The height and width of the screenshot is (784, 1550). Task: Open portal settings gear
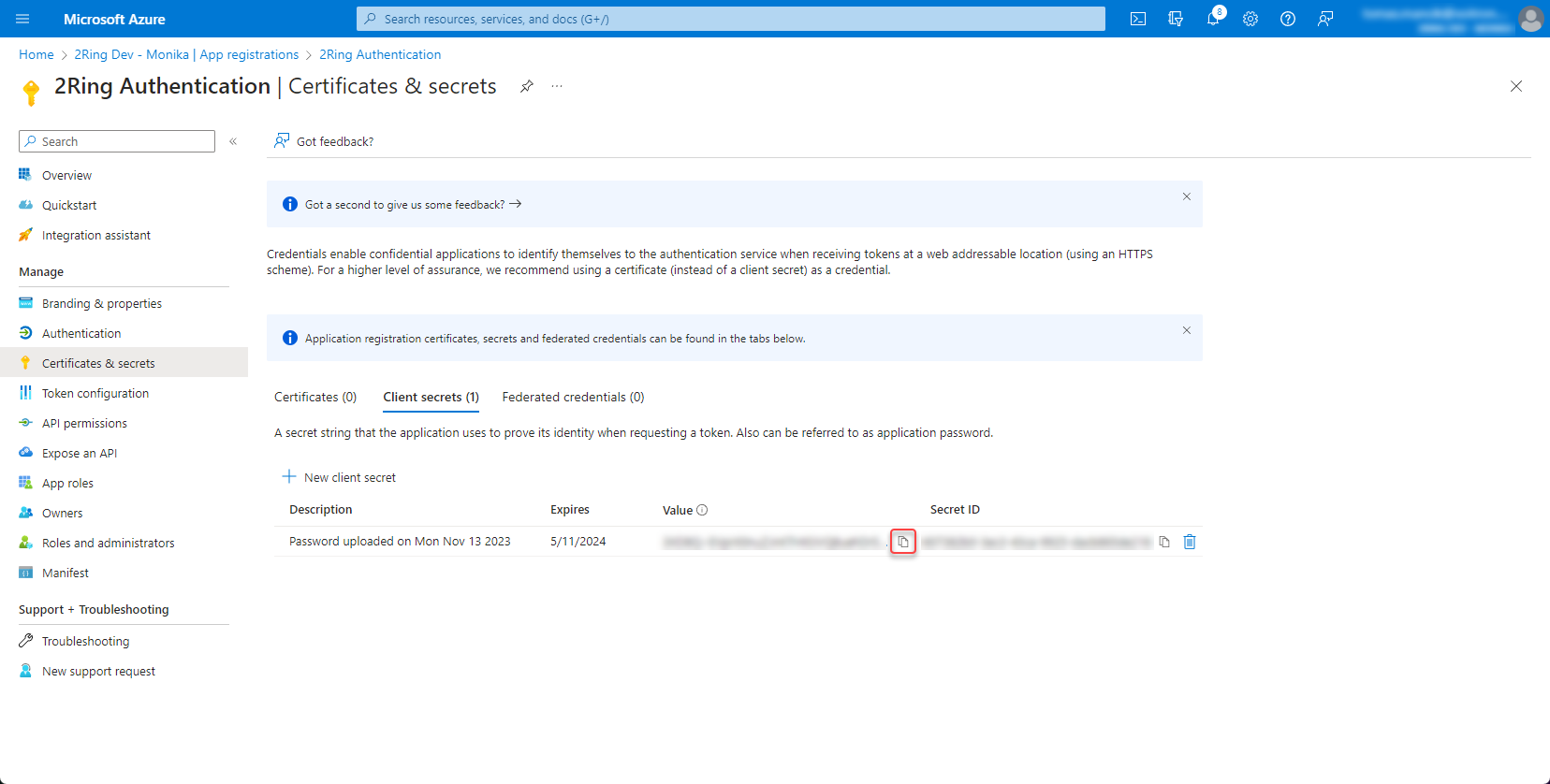pyautogui.click(x=1250, y=19)
